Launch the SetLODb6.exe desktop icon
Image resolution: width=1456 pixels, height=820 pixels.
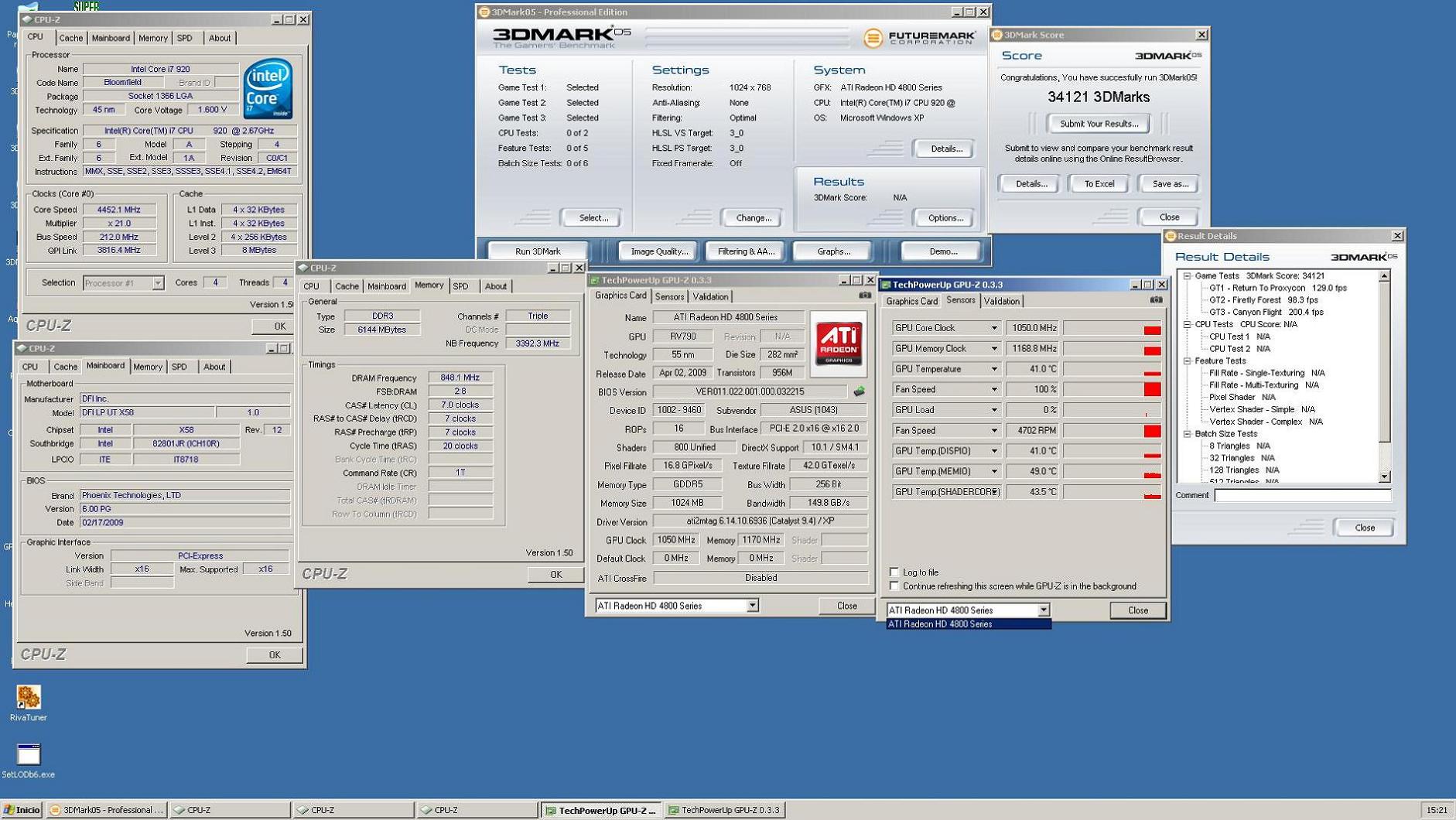[29, 760]
